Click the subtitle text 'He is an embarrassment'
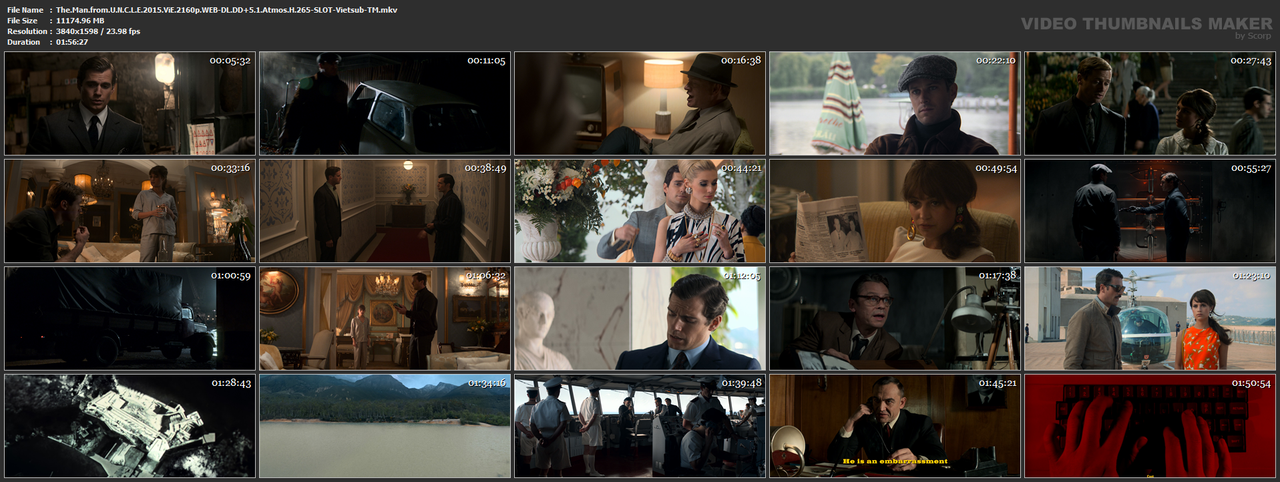 tap(895, 461)
